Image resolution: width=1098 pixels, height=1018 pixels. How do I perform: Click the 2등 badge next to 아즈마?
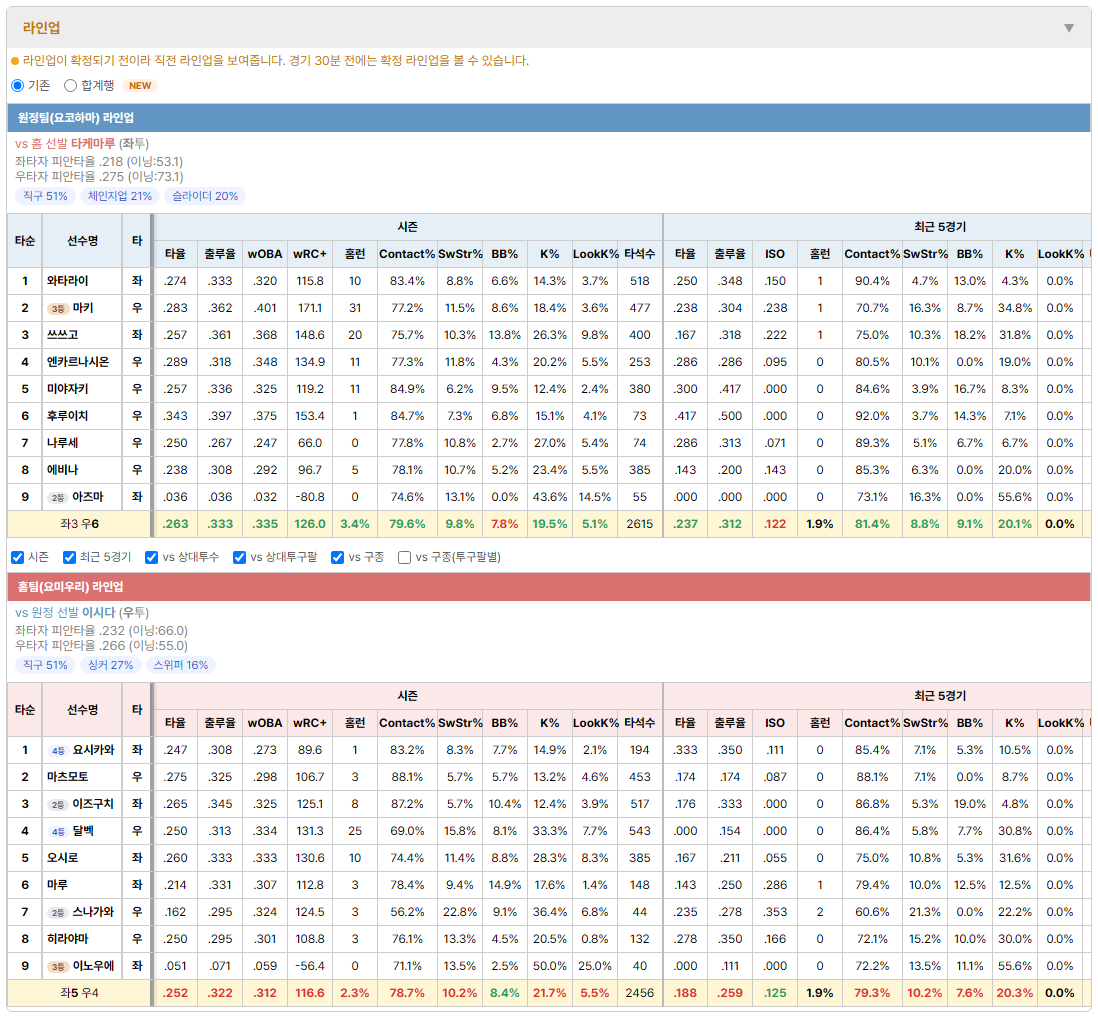point(57,498)
